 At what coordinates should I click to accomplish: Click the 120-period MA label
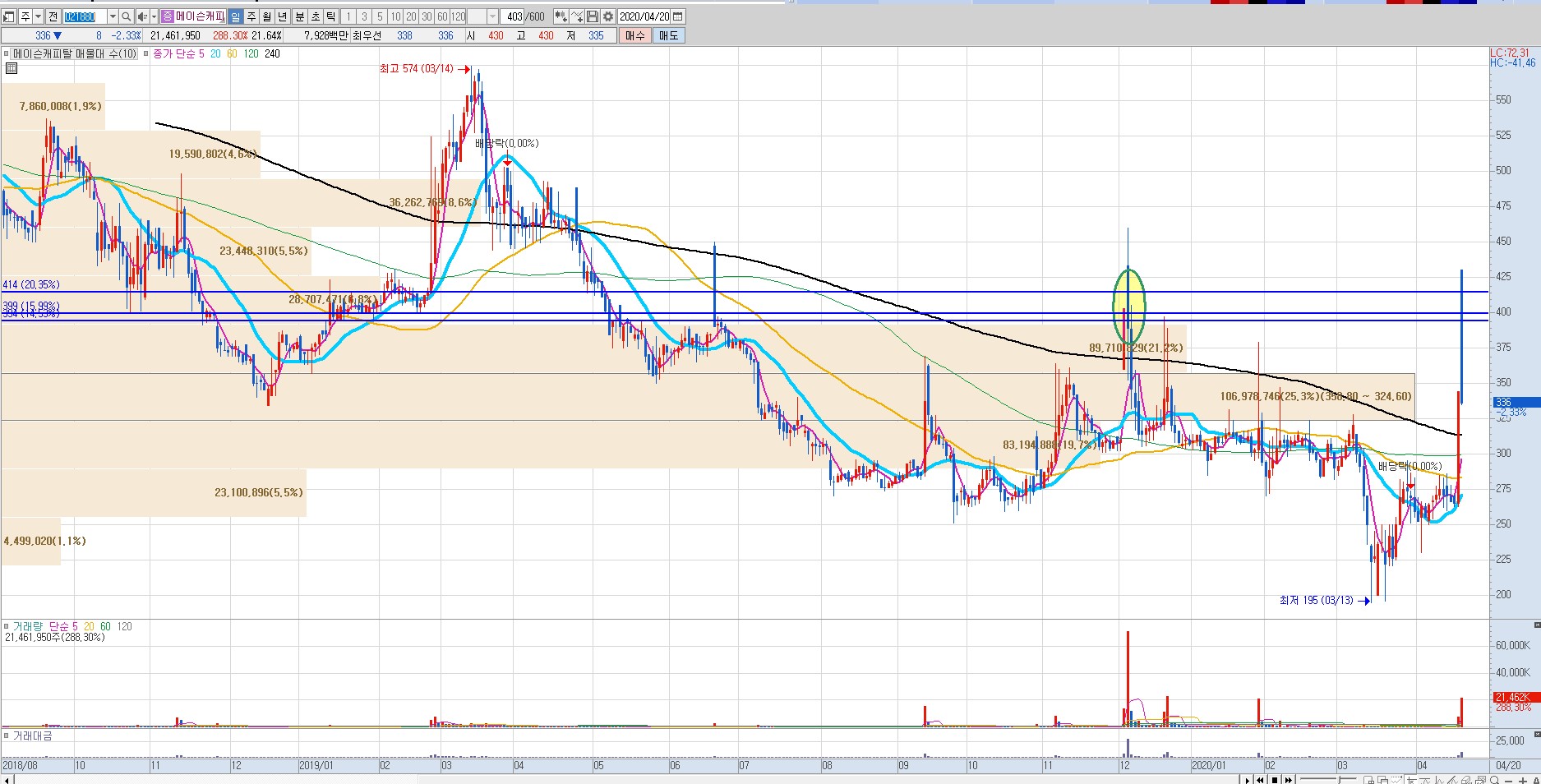click(251, 54)
